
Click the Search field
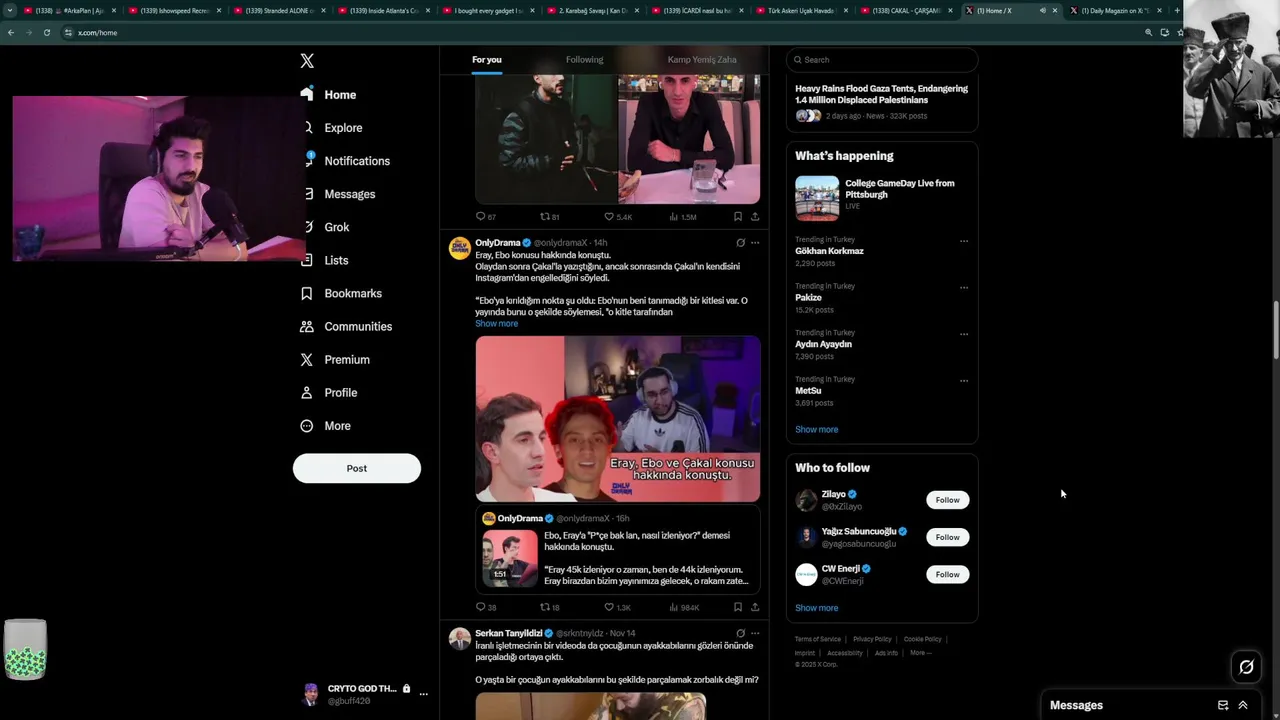click(882, 60)
